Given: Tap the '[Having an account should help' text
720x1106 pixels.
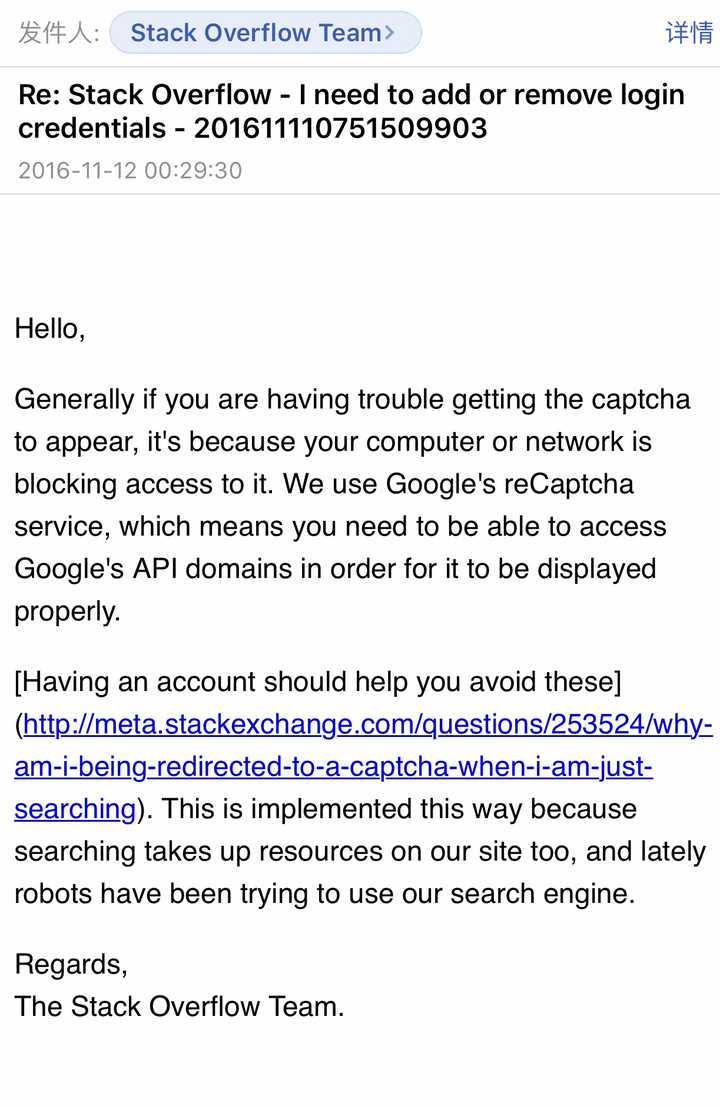Looking at the screenshot, I should tap(318, 683).
